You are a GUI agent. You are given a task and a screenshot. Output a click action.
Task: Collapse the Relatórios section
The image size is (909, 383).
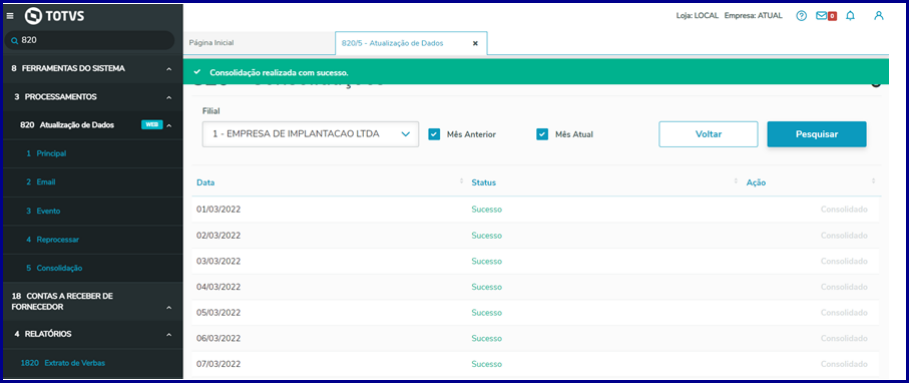169,335
